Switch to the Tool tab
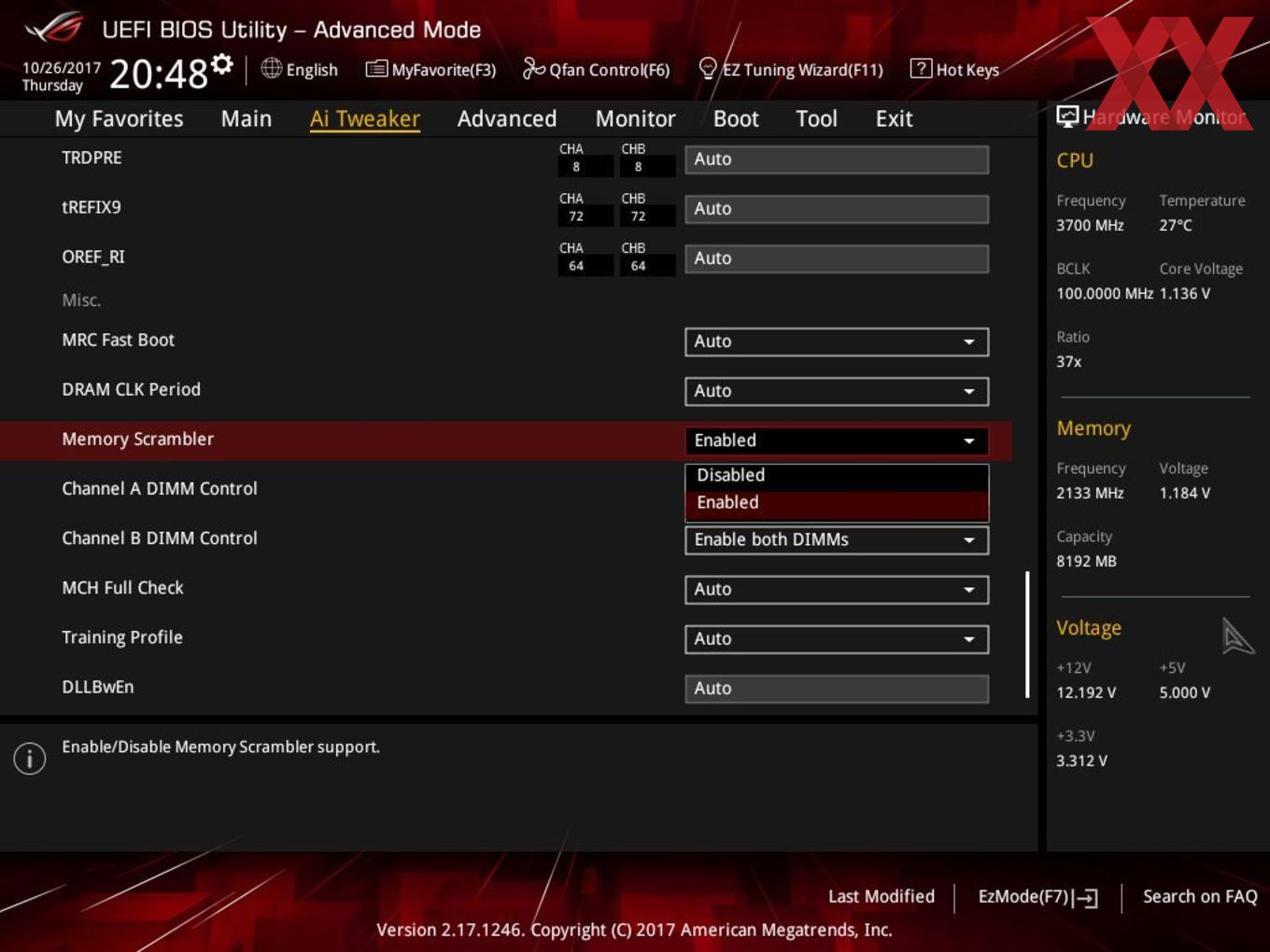This screenshot has height=952, width=1270. pos(816,119)
